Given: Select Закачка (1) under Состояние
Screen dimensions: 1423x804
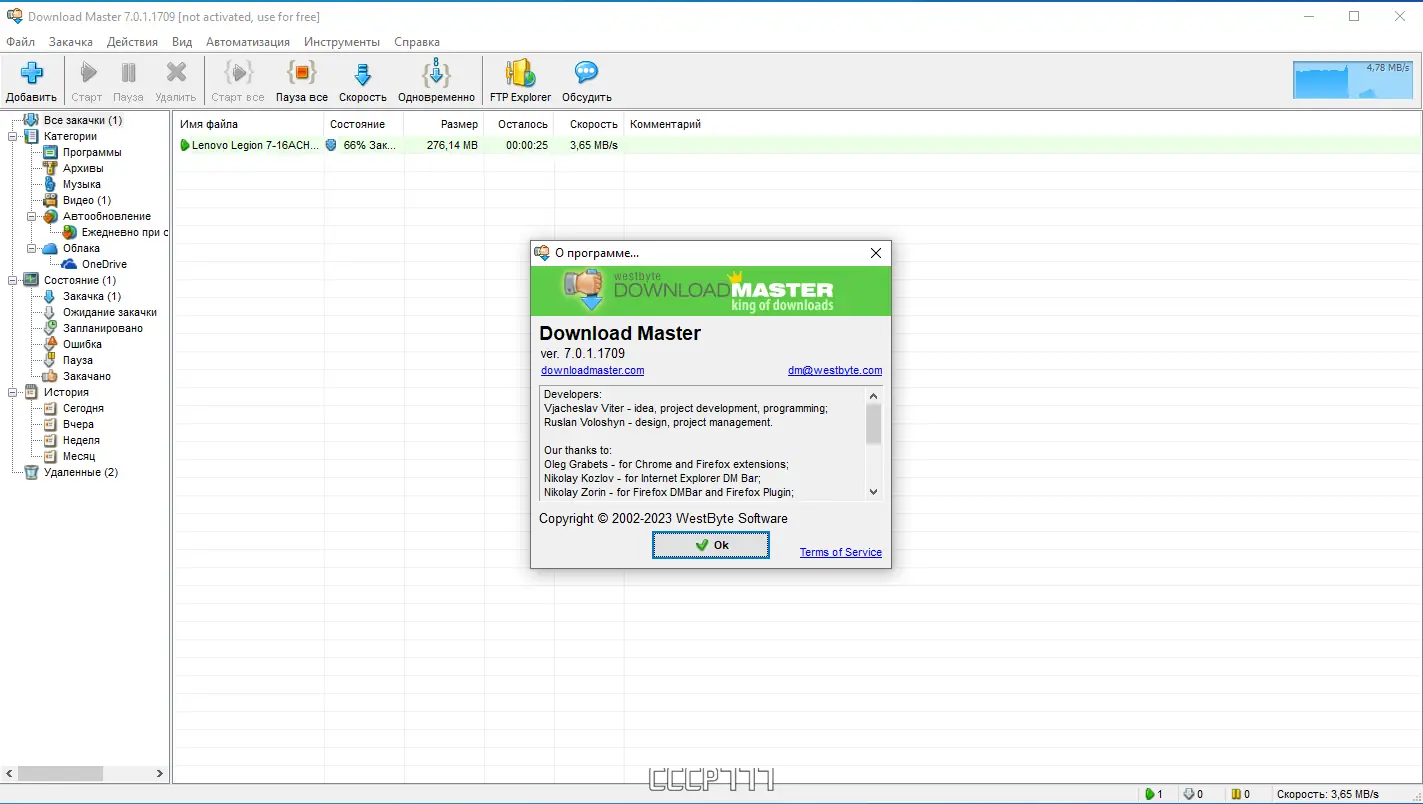Looking at the screenshot, I should coord(92,296).
